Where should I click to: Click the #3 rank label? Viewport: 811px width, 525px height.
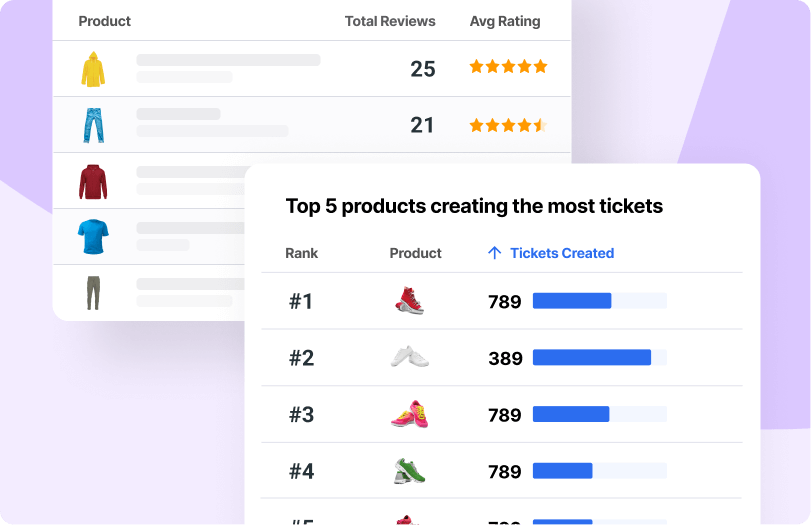pos(302,414)
